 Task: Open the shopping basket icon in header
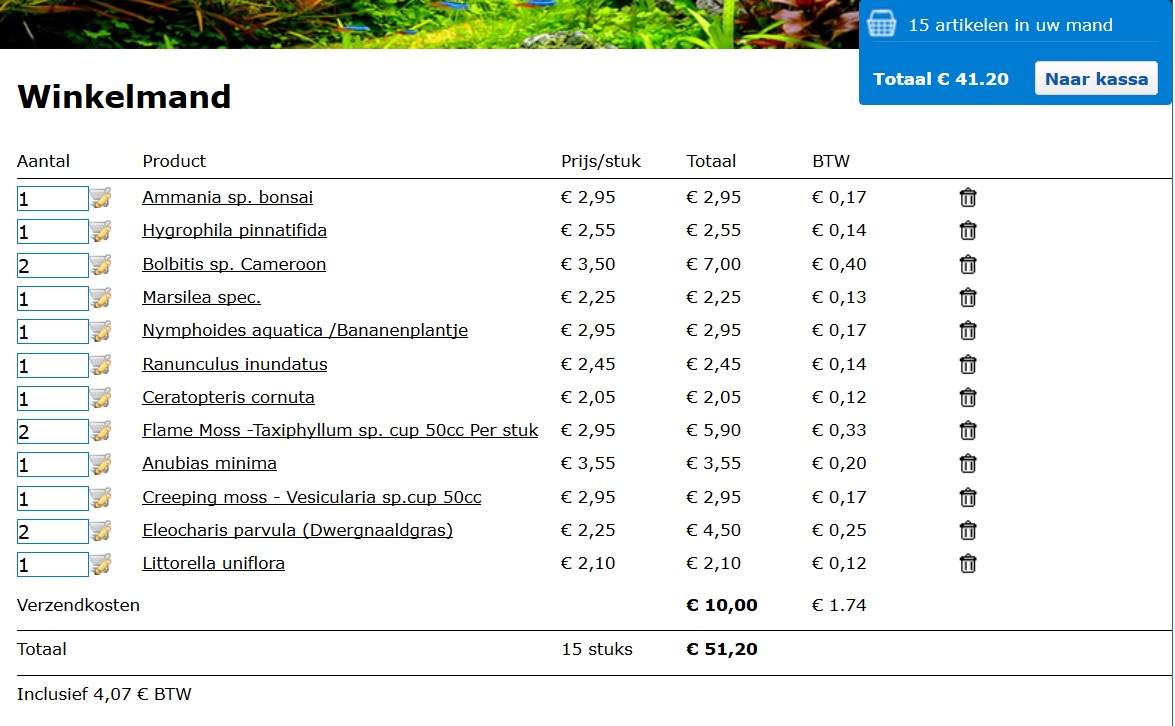tap(881, 24)
